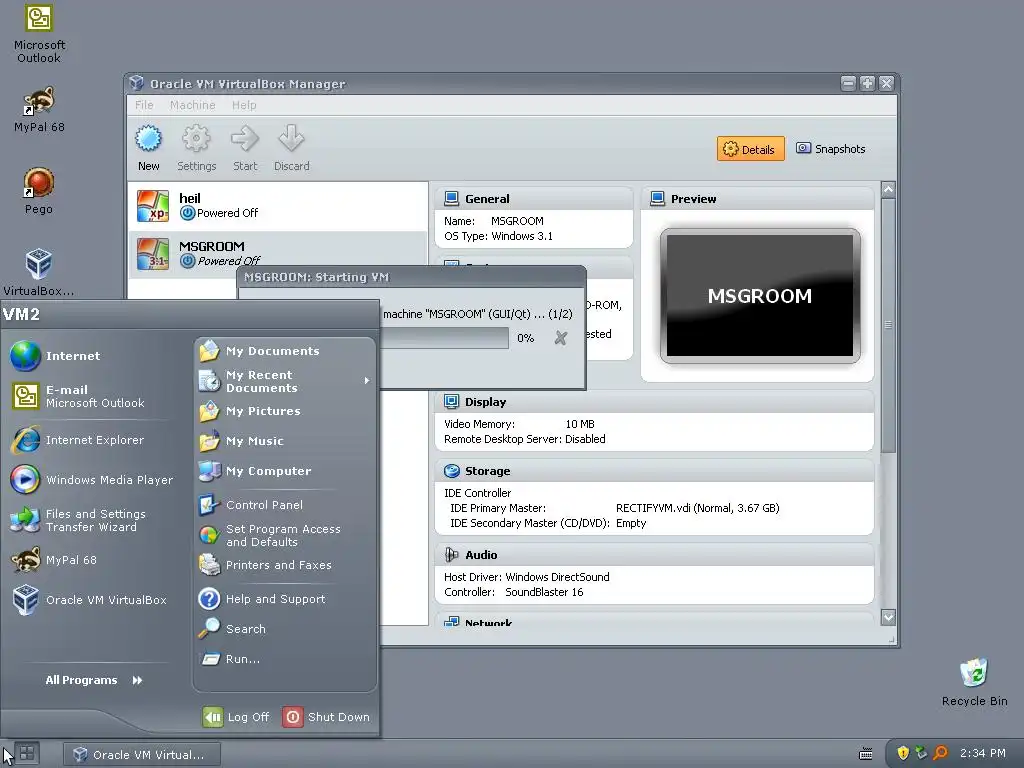Click Oracle VM VirtualBox taskbar button

point(142,754)
